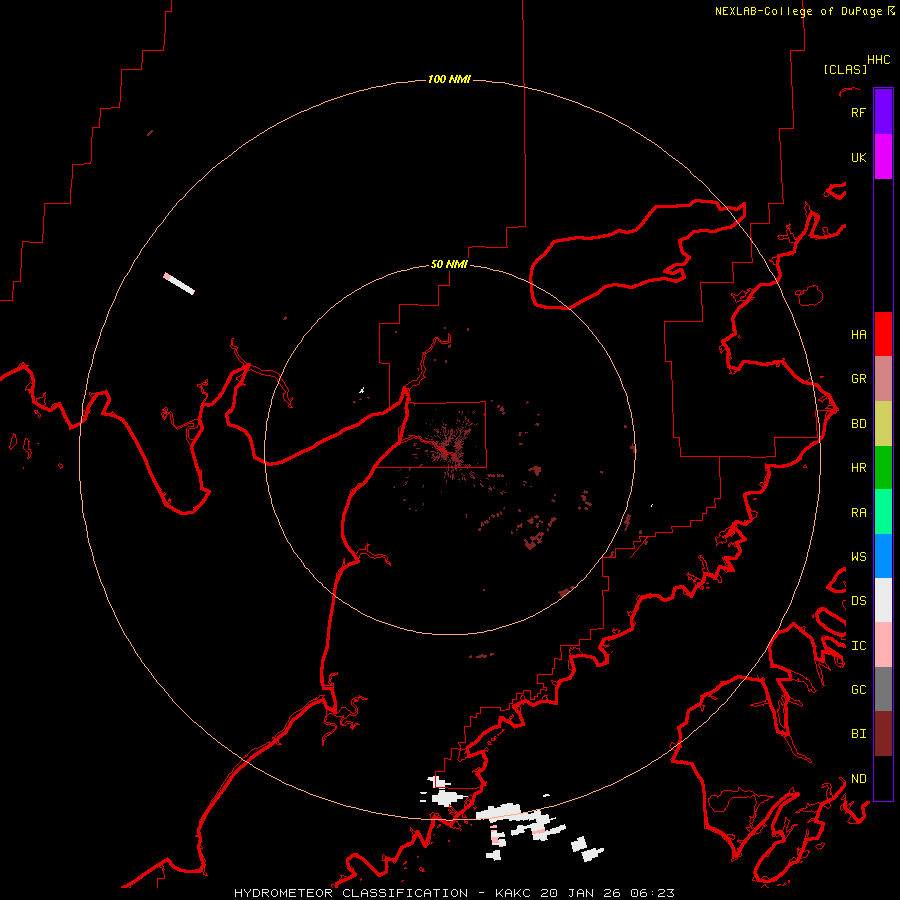This screenshot has width=900, height=900.
Task: Click the white-pink echo streak in northwest
Action: click(x=179, y=284)
